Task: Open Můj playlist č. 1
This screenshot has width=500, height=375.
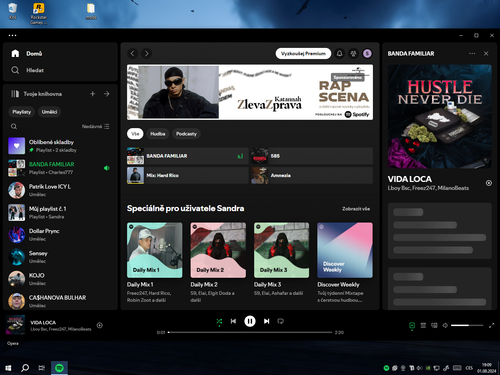Action: click(60, 213)
